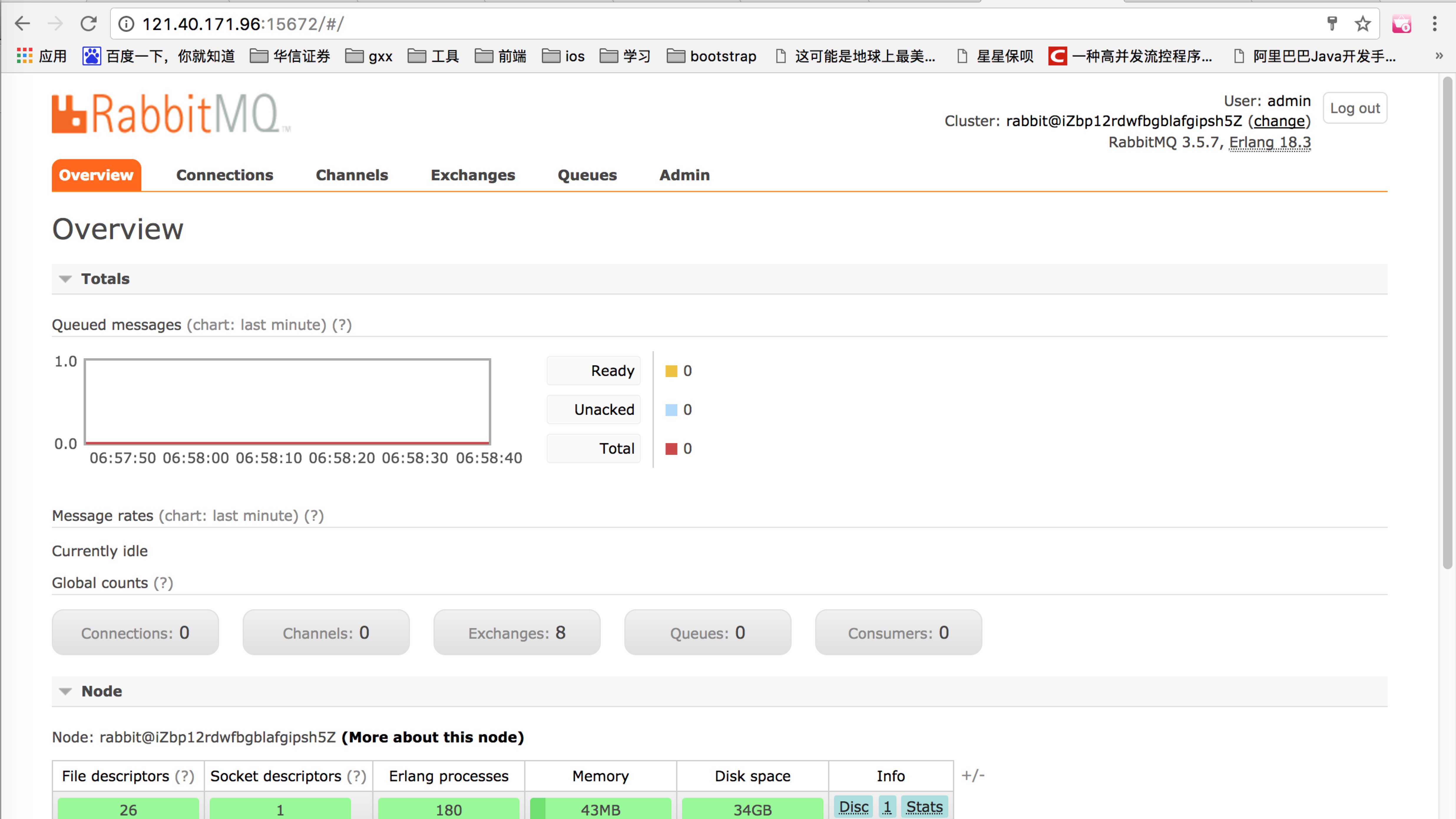Collapse the Totals section

(x=95, y=279)
